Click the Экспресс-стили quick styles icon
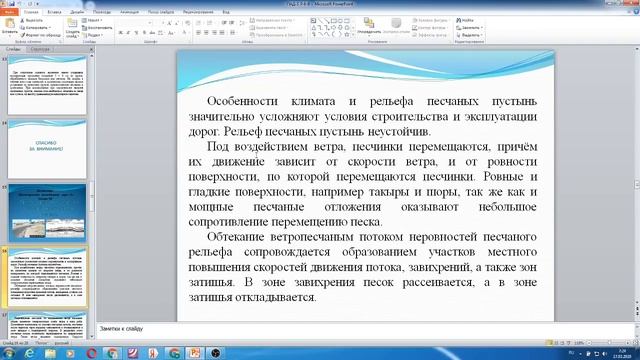Image resolution: width=640 pixels, height=360 pixels. click(396, 23)
